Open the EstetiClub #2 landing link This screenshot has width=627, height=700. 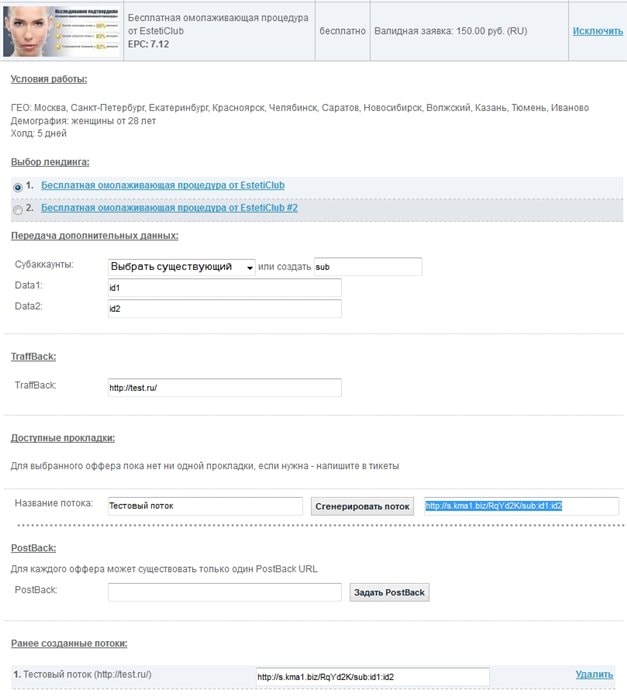coord(169,209)
